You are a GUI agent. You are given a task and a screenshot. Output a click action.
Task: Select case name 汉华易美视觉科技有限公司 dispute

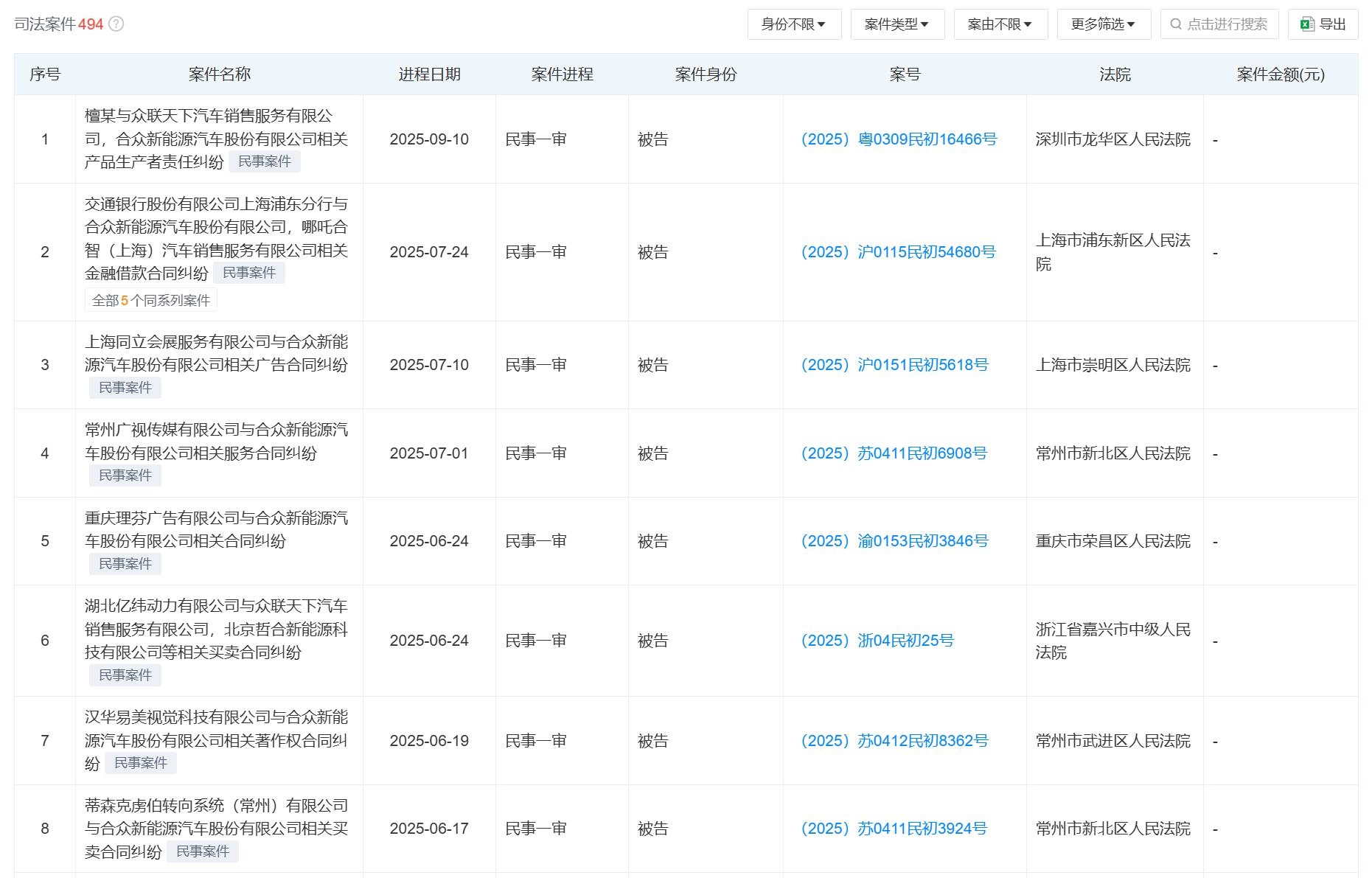pyautogui.click(x=216, y=740)
